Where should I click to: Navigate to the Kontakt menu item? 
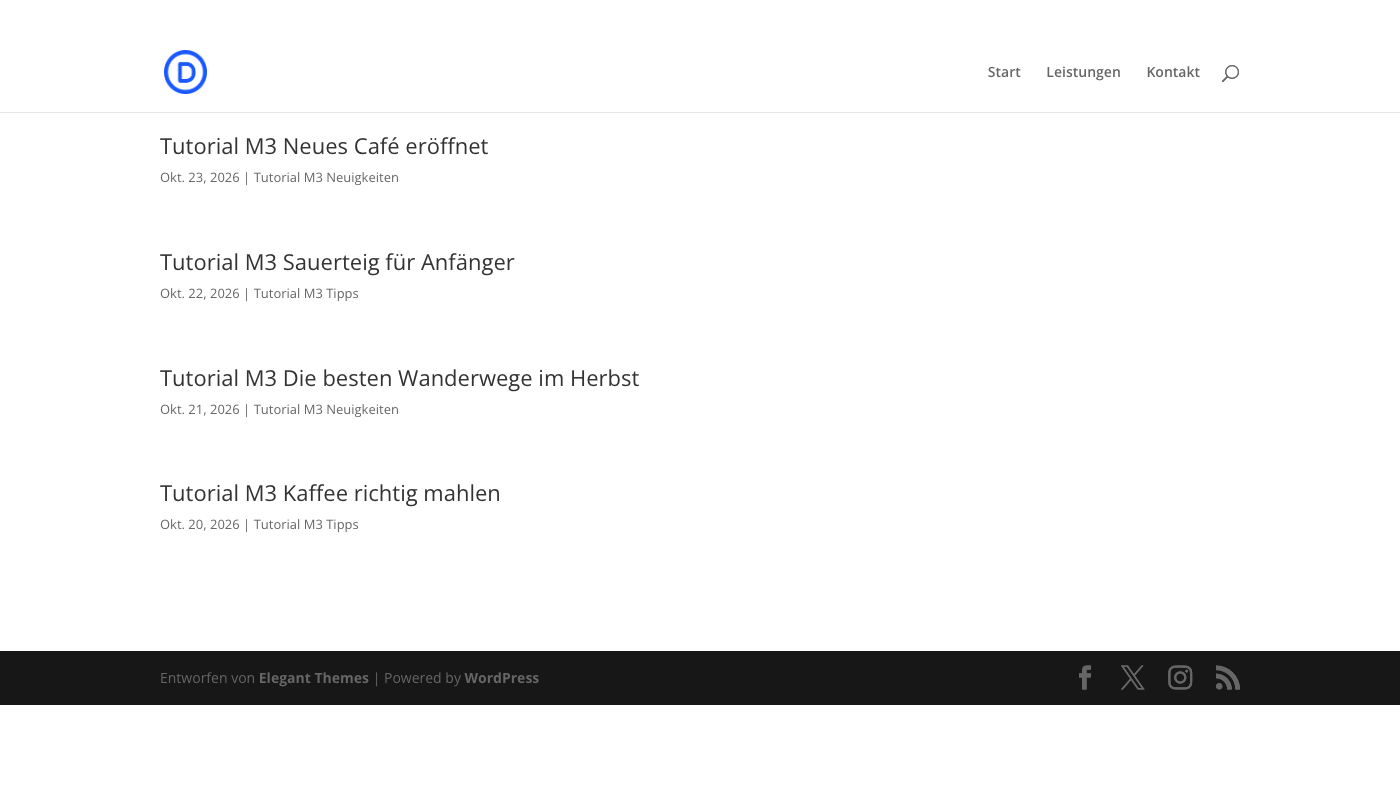pos(1173,72)
